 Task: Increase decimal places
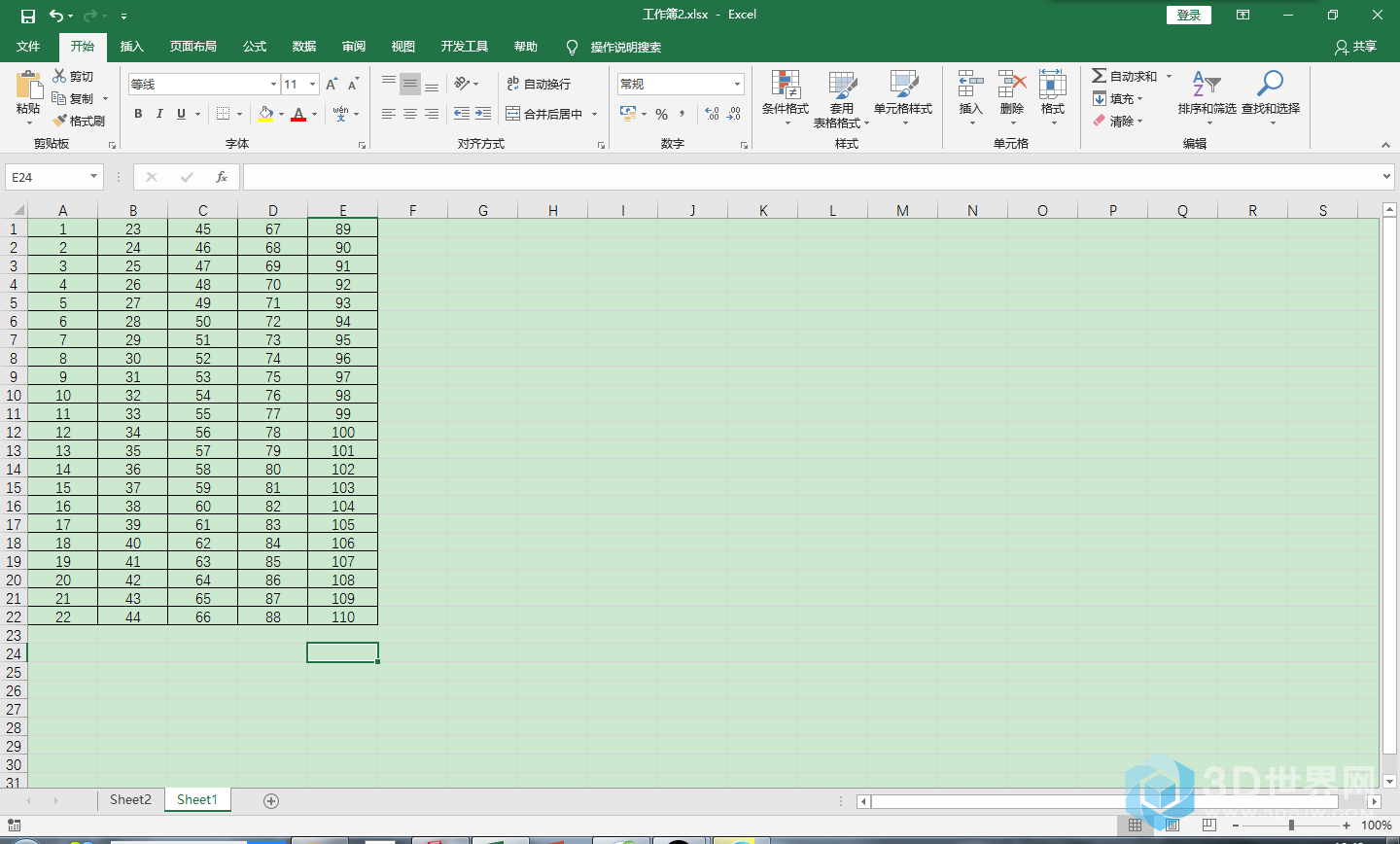tap(712, 114)
